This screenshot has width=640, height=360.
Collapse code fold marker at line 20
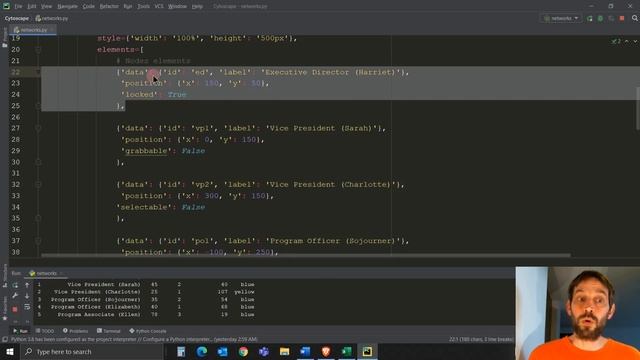[x=38, y=50]
